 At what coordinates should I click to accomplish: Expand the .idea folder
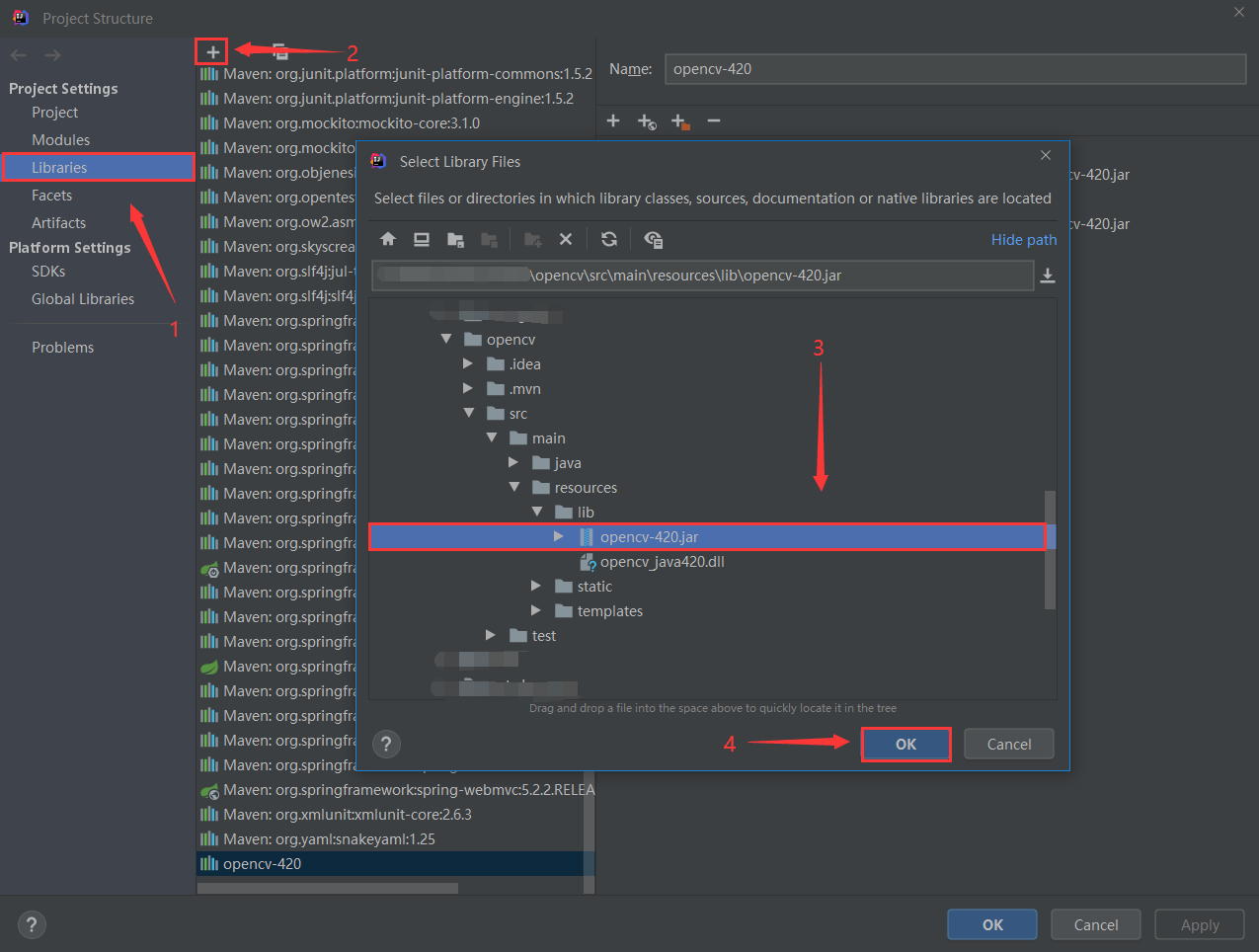coord(468,363)
